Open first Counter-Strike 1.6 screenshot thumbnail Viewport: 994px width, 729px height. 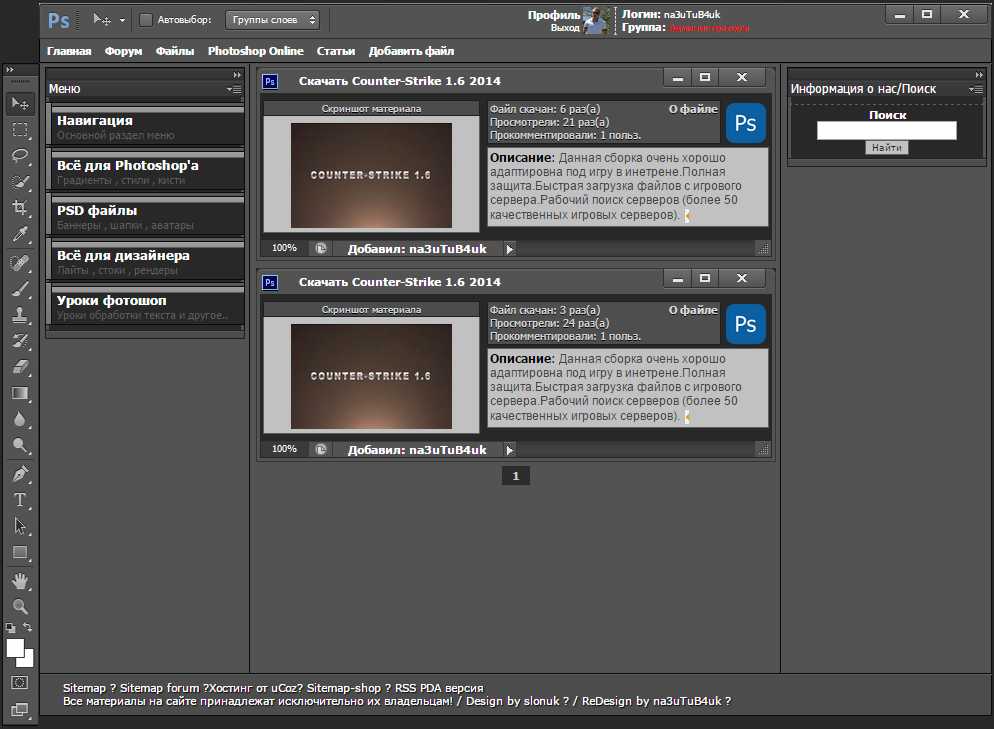pyautogui.click(x=371, y=175)
